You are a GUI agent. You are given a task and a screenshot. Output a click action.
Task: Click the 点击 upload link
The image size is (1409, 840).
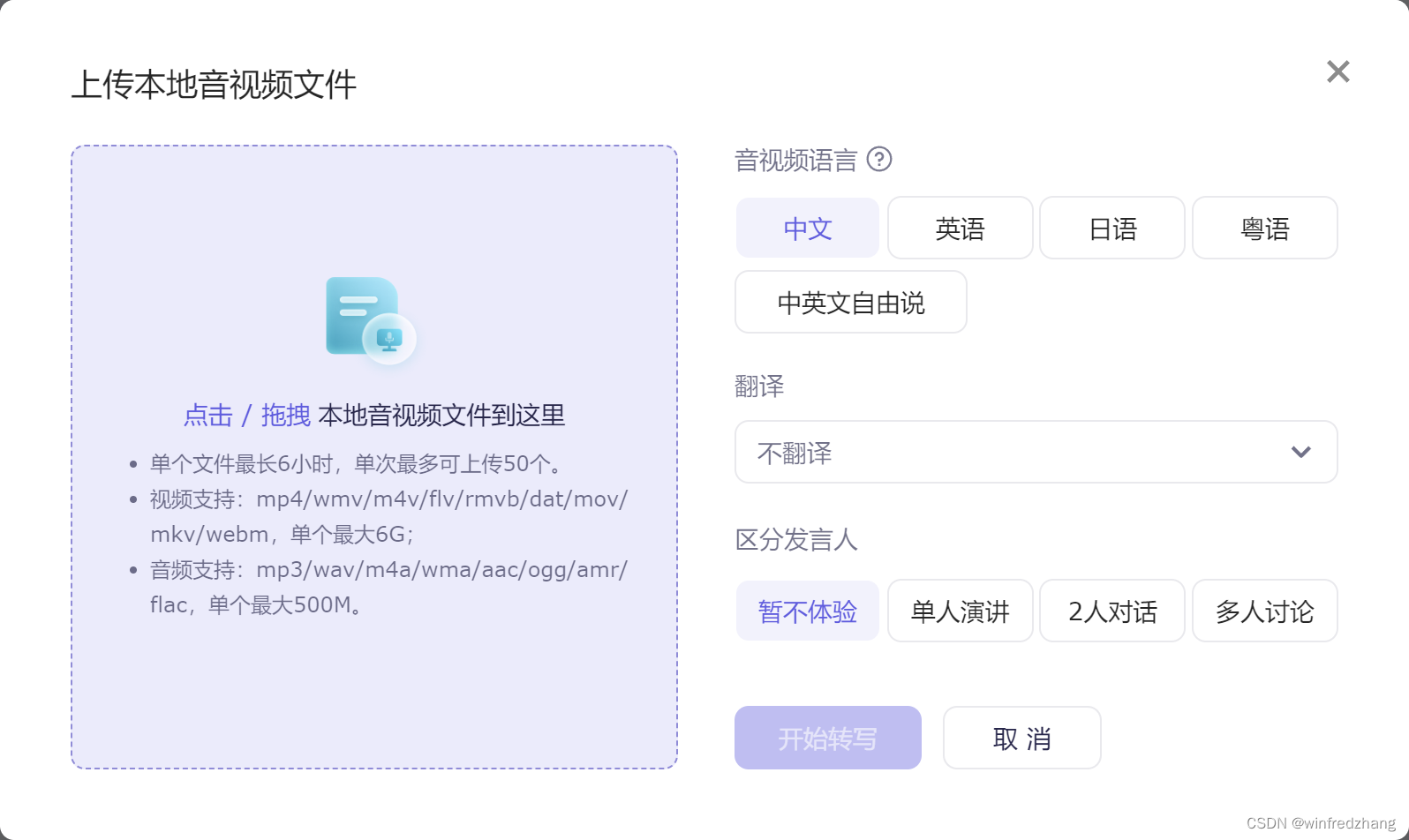point(208,415)
